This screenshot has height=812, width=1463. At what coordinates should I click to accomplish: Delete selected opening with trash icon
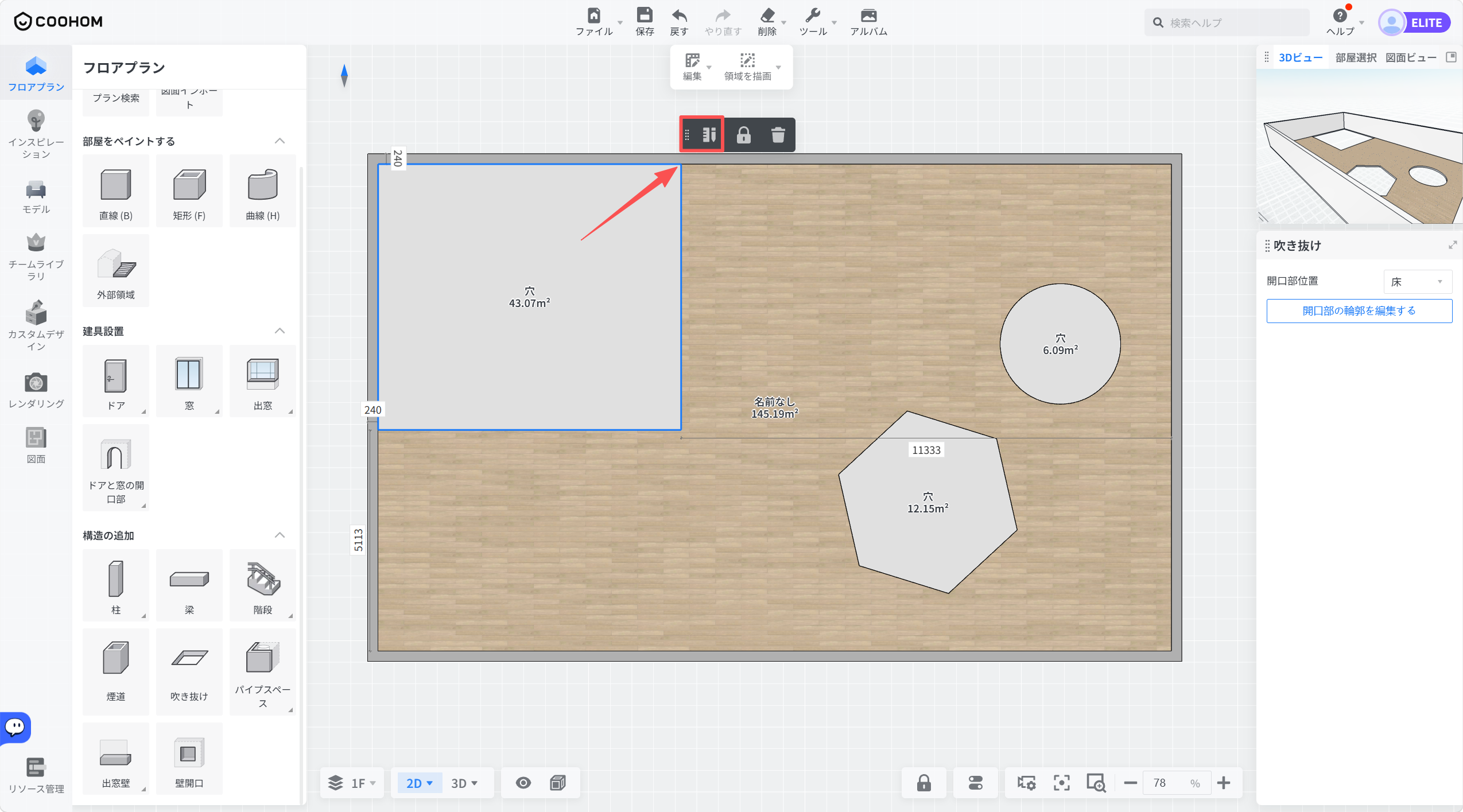[778, 135]
